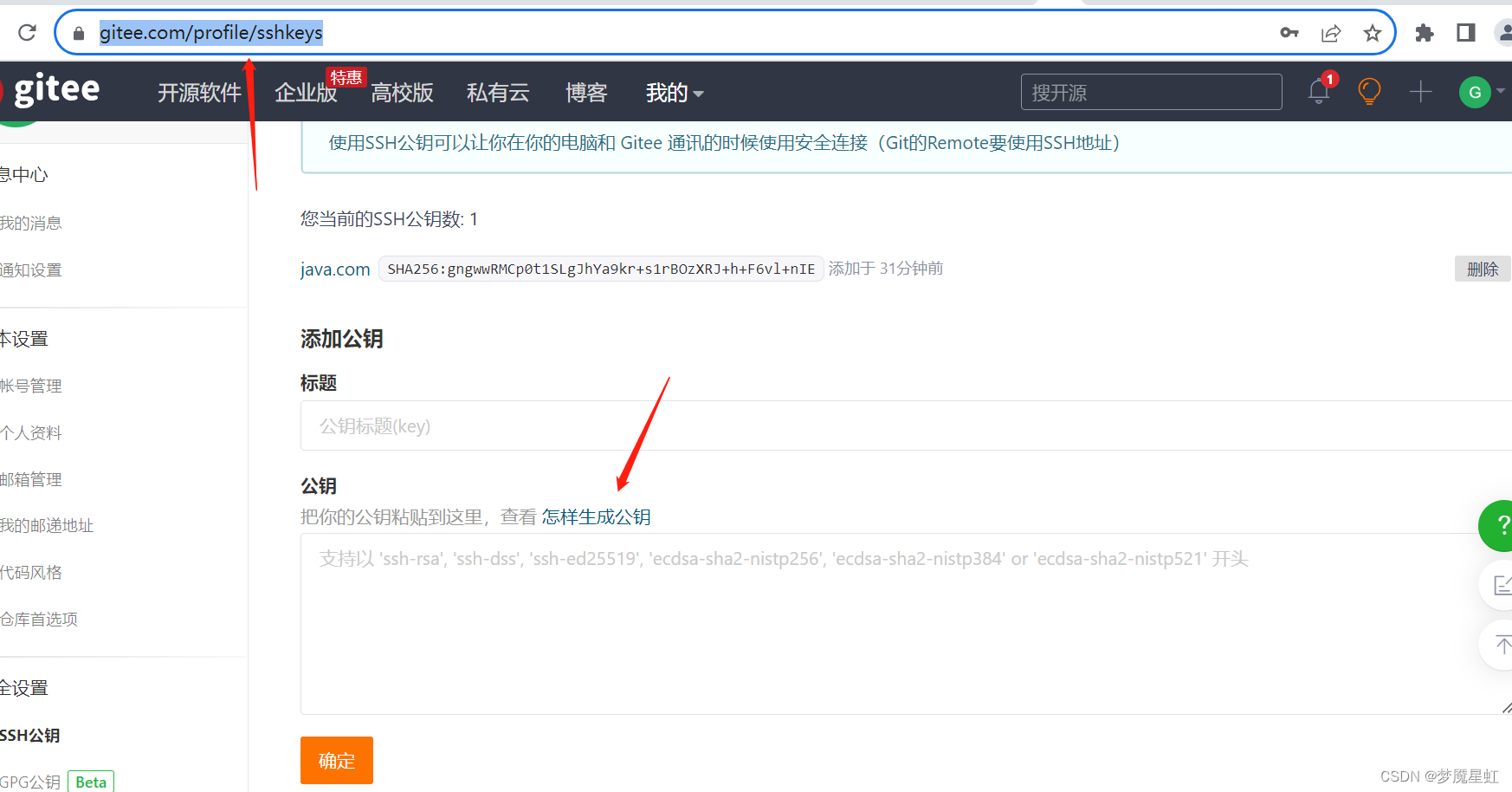Image resolution: width=1512 pixels, height=792 pixels.
Task: Open the 怎样生成公钥 link
Action: (x=596, y=517)
